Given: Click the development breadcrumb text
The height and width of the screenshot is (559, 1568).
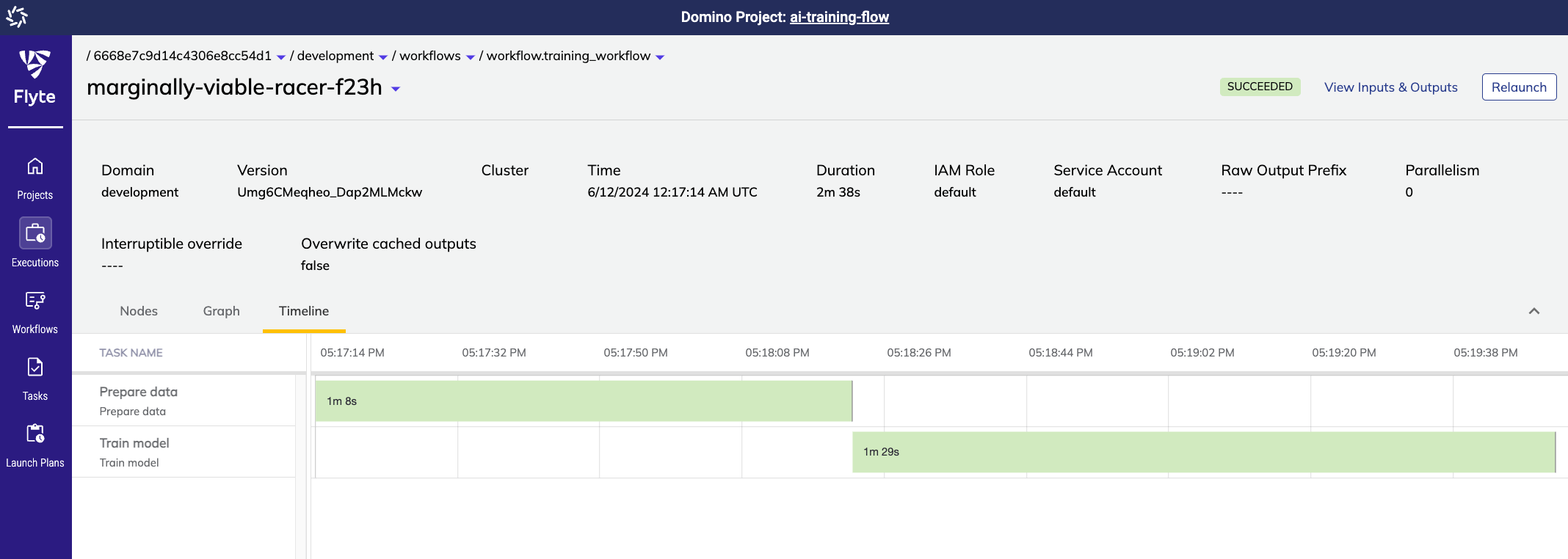Looking at the screenshot, I should (x=335, y=56).
